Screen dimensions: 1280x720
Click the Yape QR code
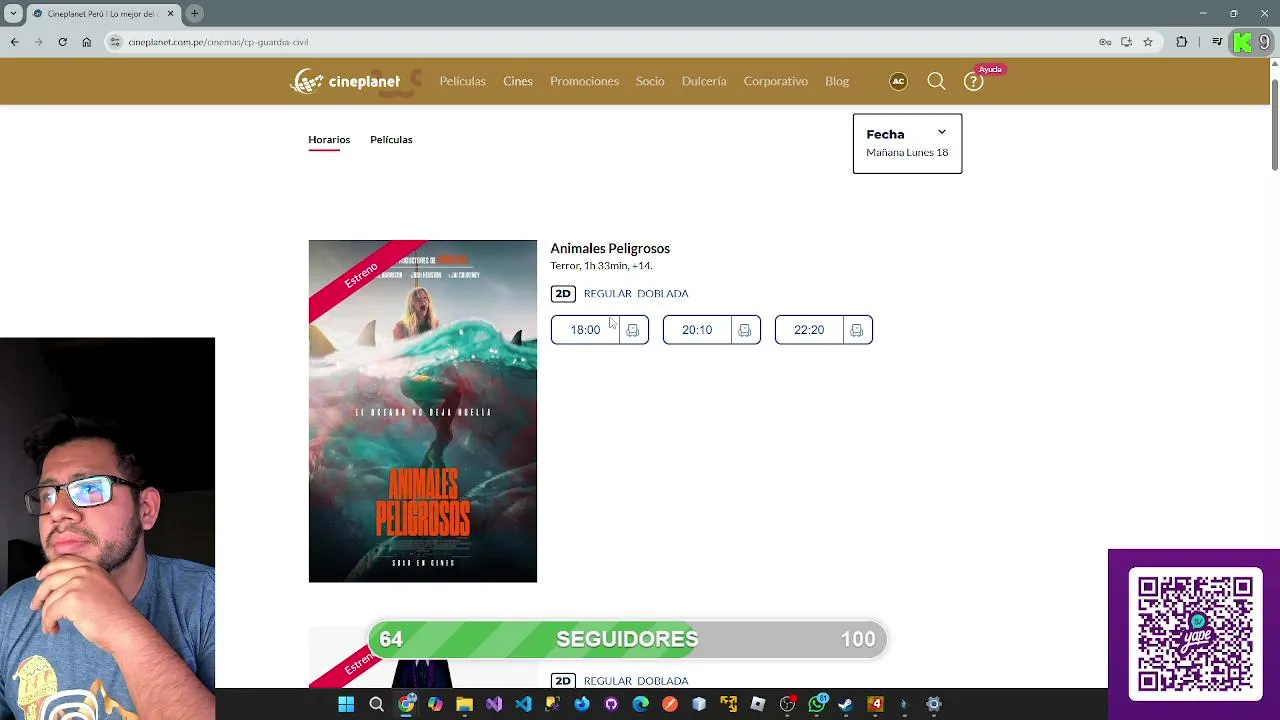1195,634
